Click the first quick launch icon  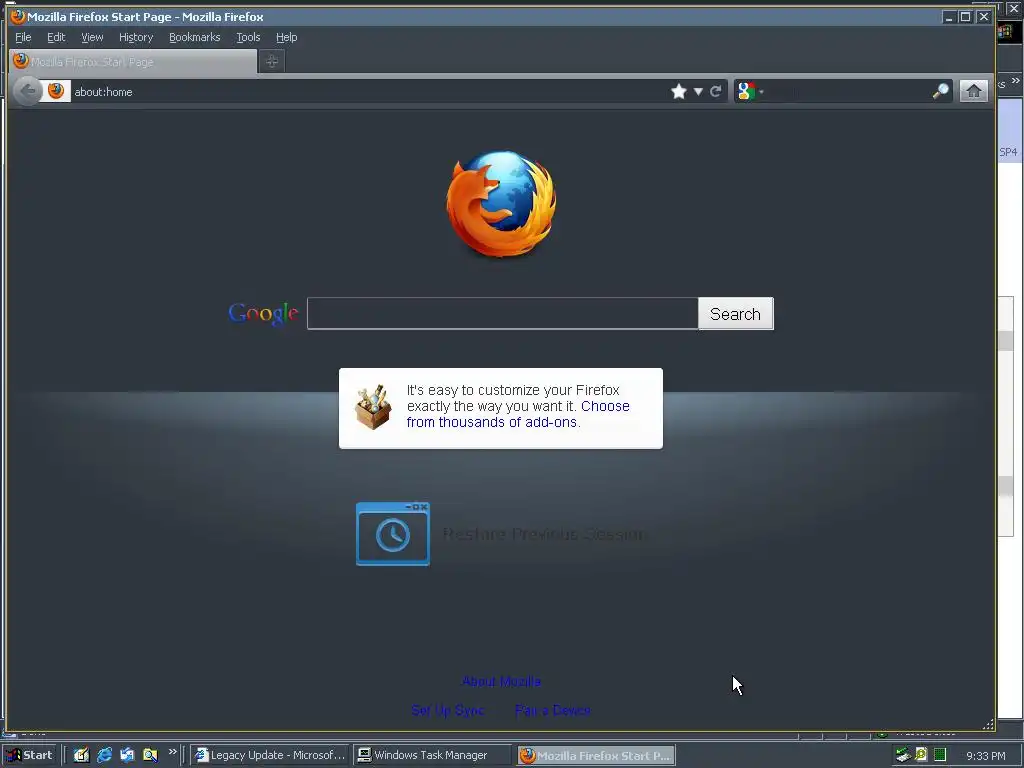81,755
